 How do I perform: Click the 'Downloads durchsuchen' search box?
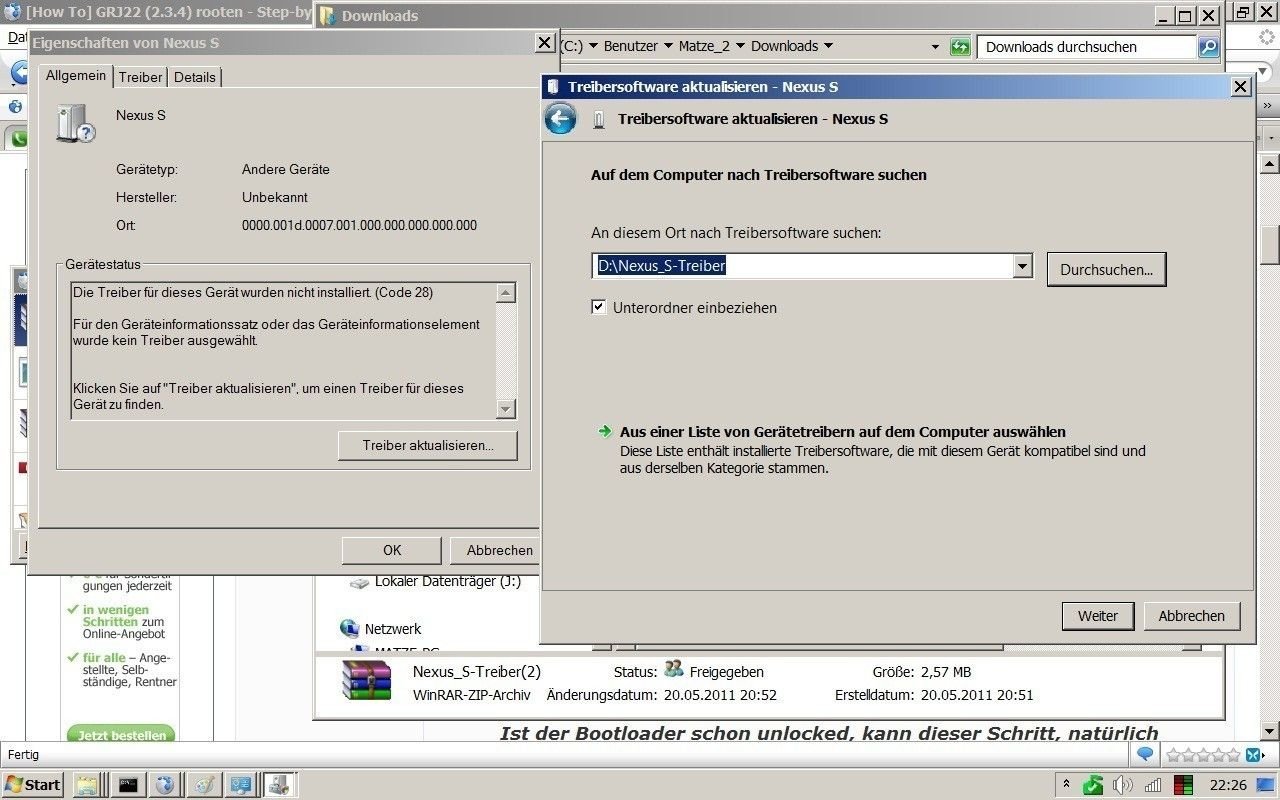point(1086,47)
